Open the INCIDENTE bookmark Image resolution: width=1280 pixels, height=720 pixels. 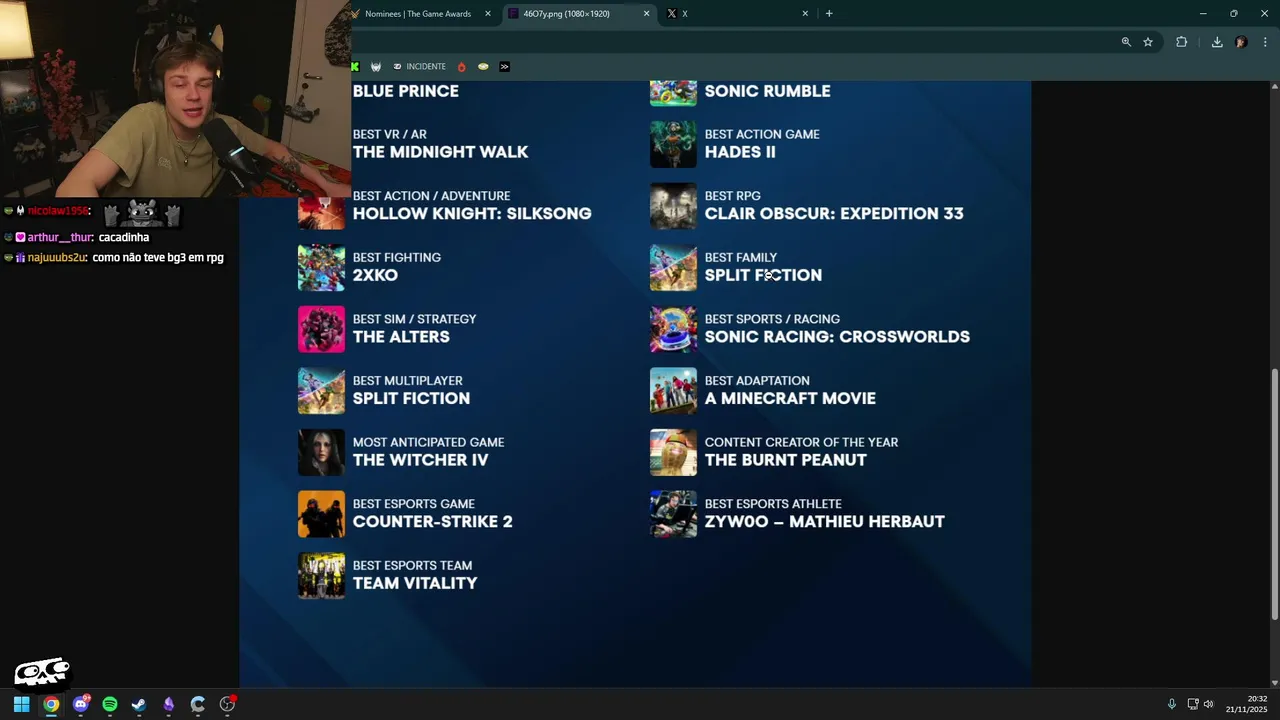pyautogui.click(x=419, y=67)
